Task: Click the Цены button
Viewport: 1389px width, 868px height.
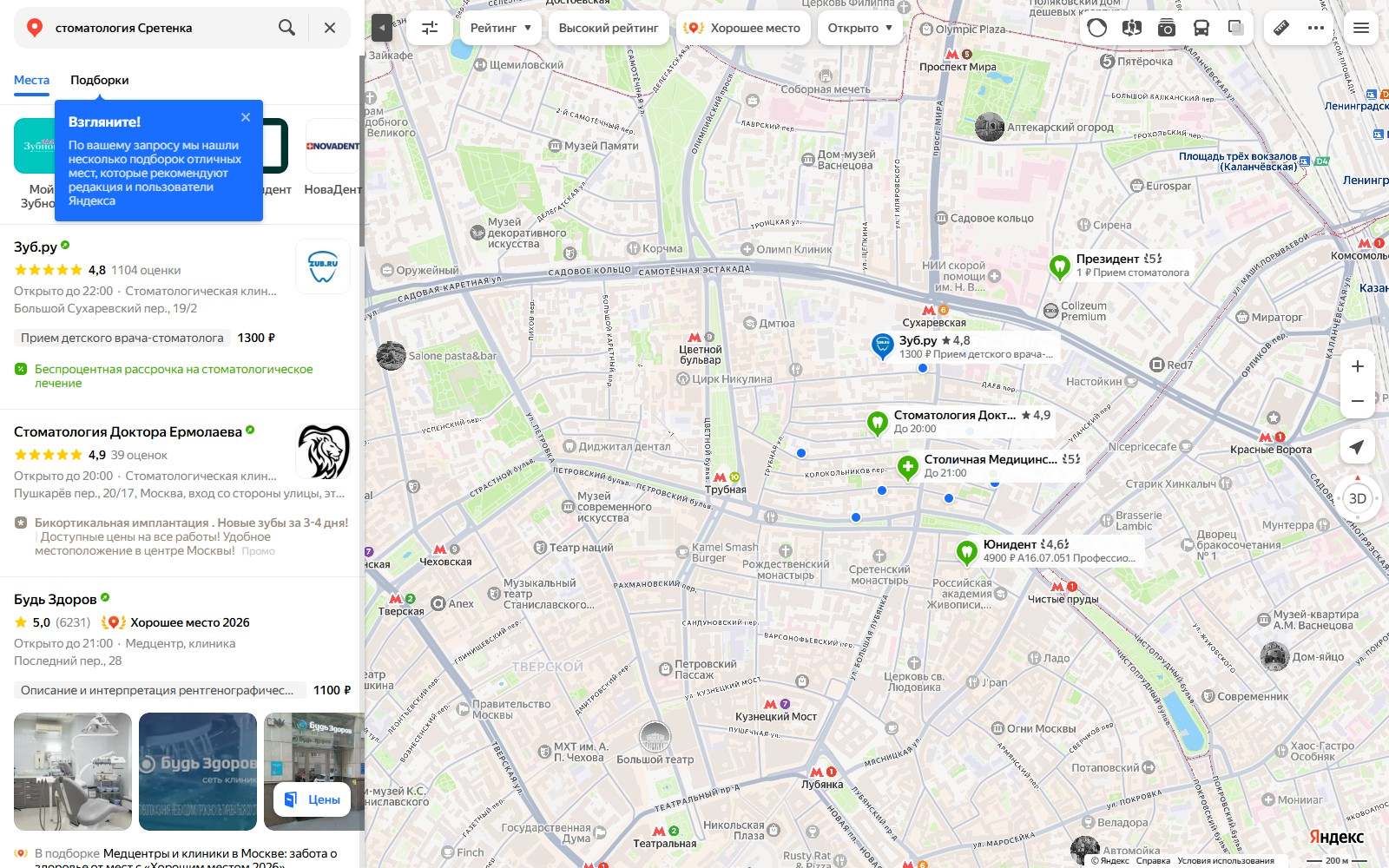Action: tap(313, 799)
